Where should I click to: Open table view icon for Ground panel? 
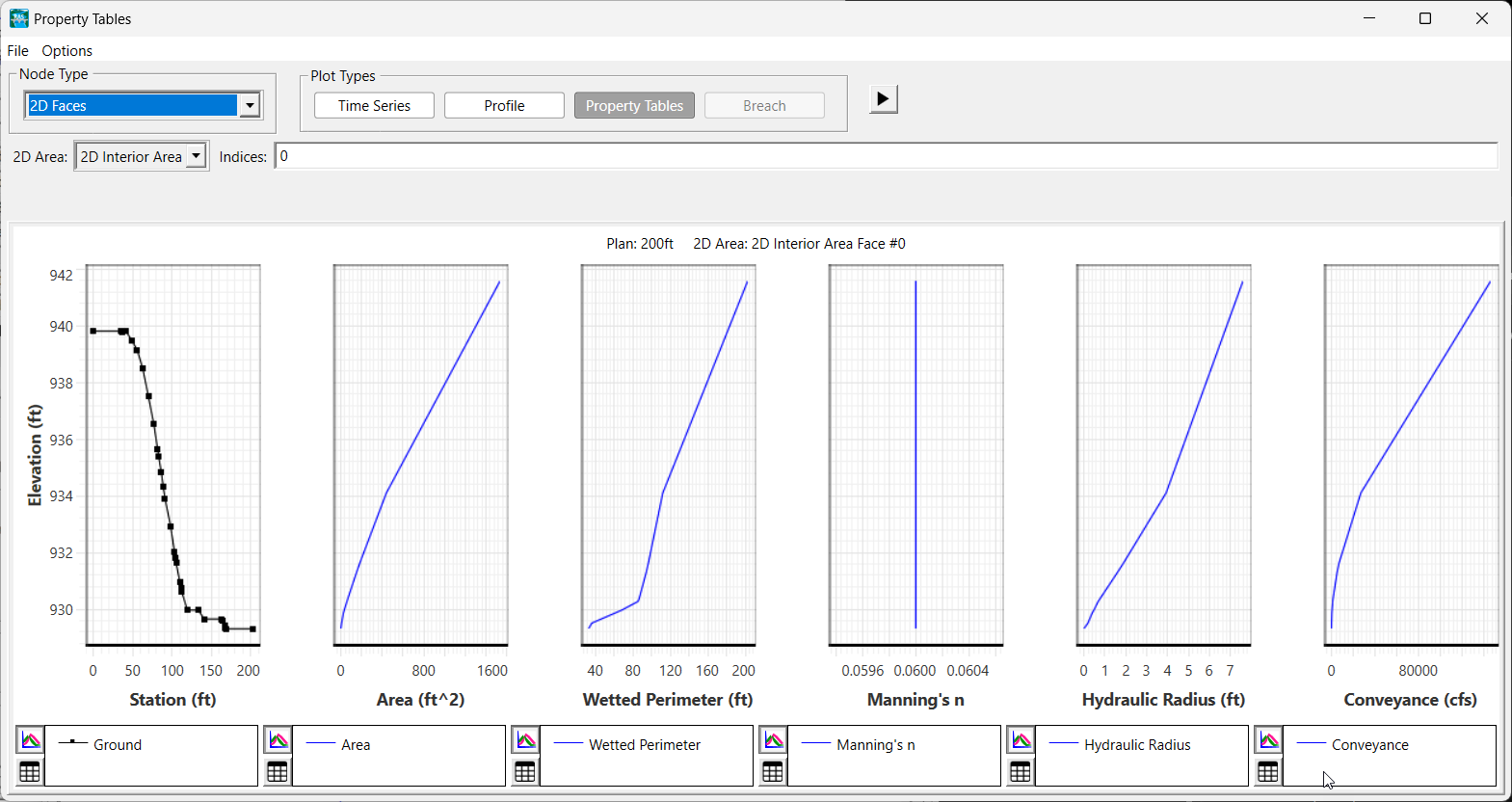(x=31, y=771)
